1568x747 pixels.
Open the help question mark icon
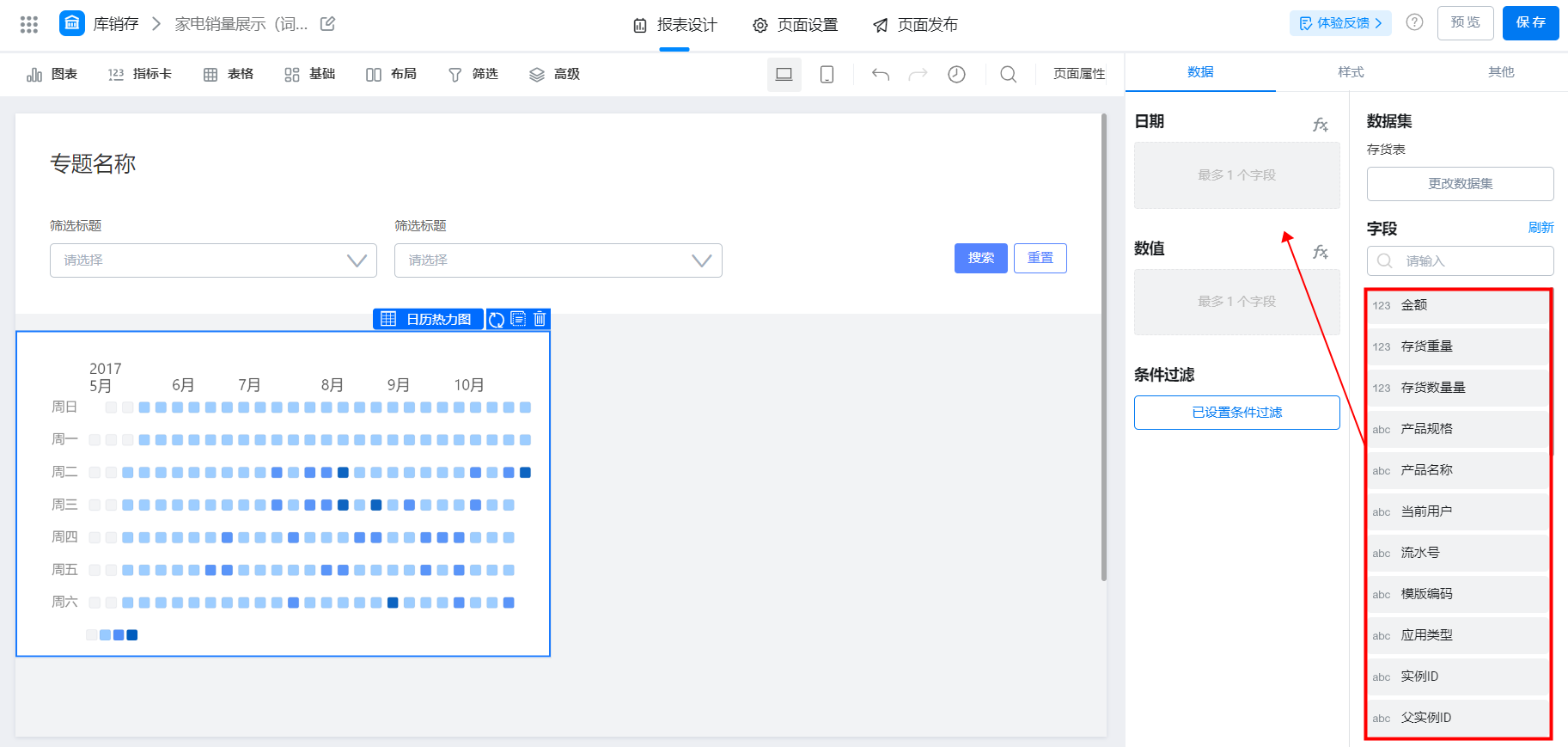click(x=1414, y=22)
